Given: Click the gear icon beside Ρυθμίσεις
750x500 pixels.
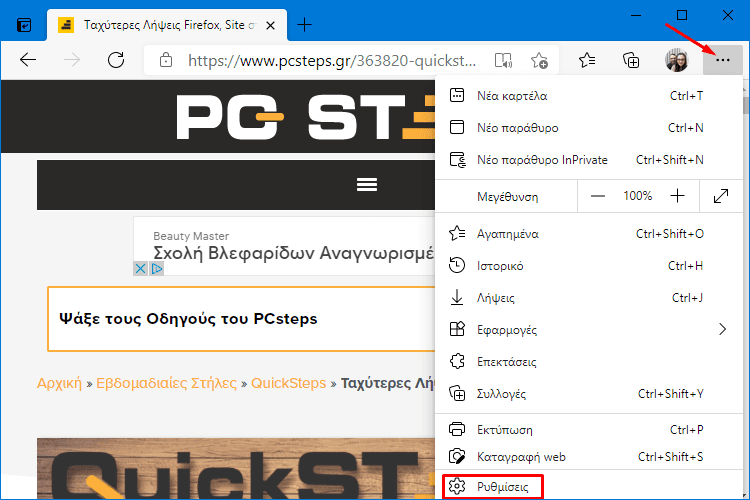Looking at the screenshot, I should pos(457,487).
